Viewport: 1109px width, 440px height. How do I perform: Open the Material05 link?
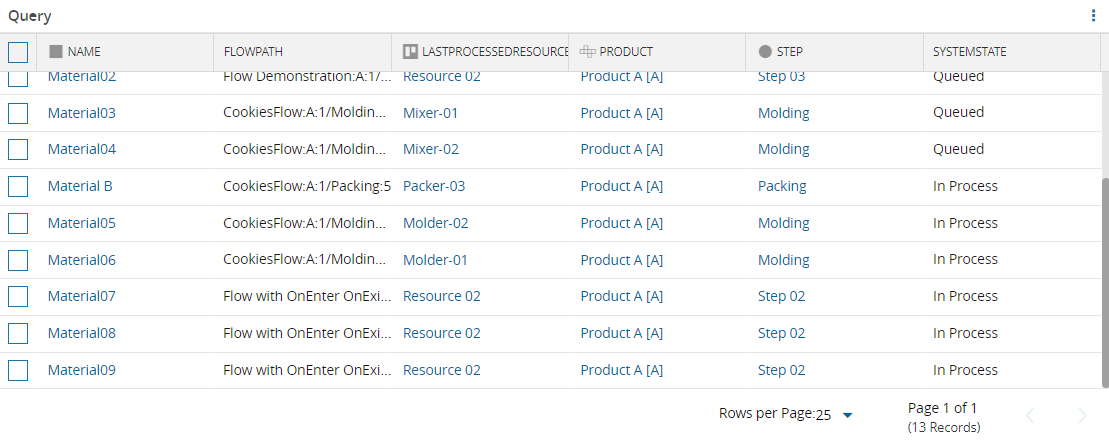tap(81, 223)
